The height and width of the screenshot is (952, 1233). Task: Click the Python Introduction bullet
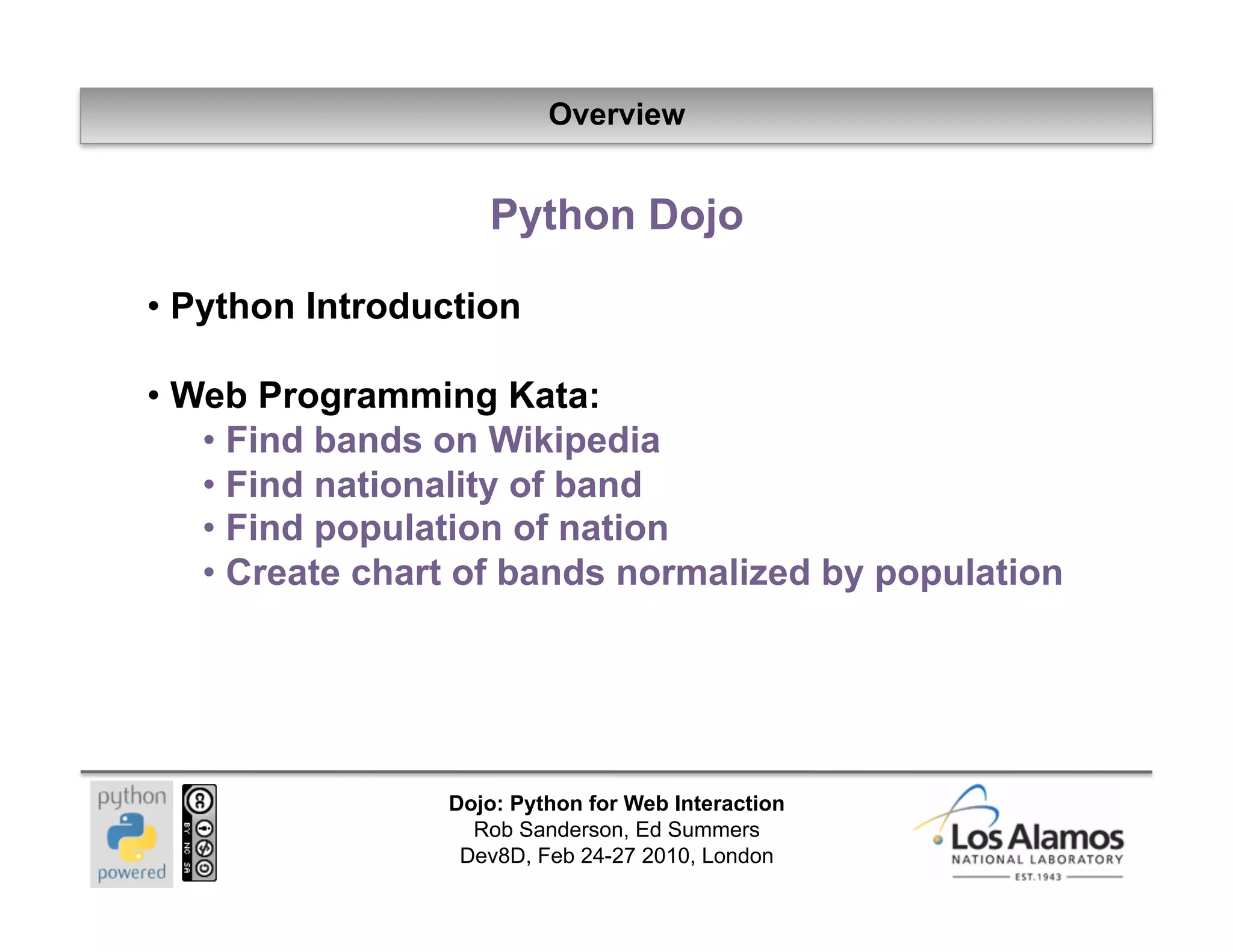pos(334,306)
